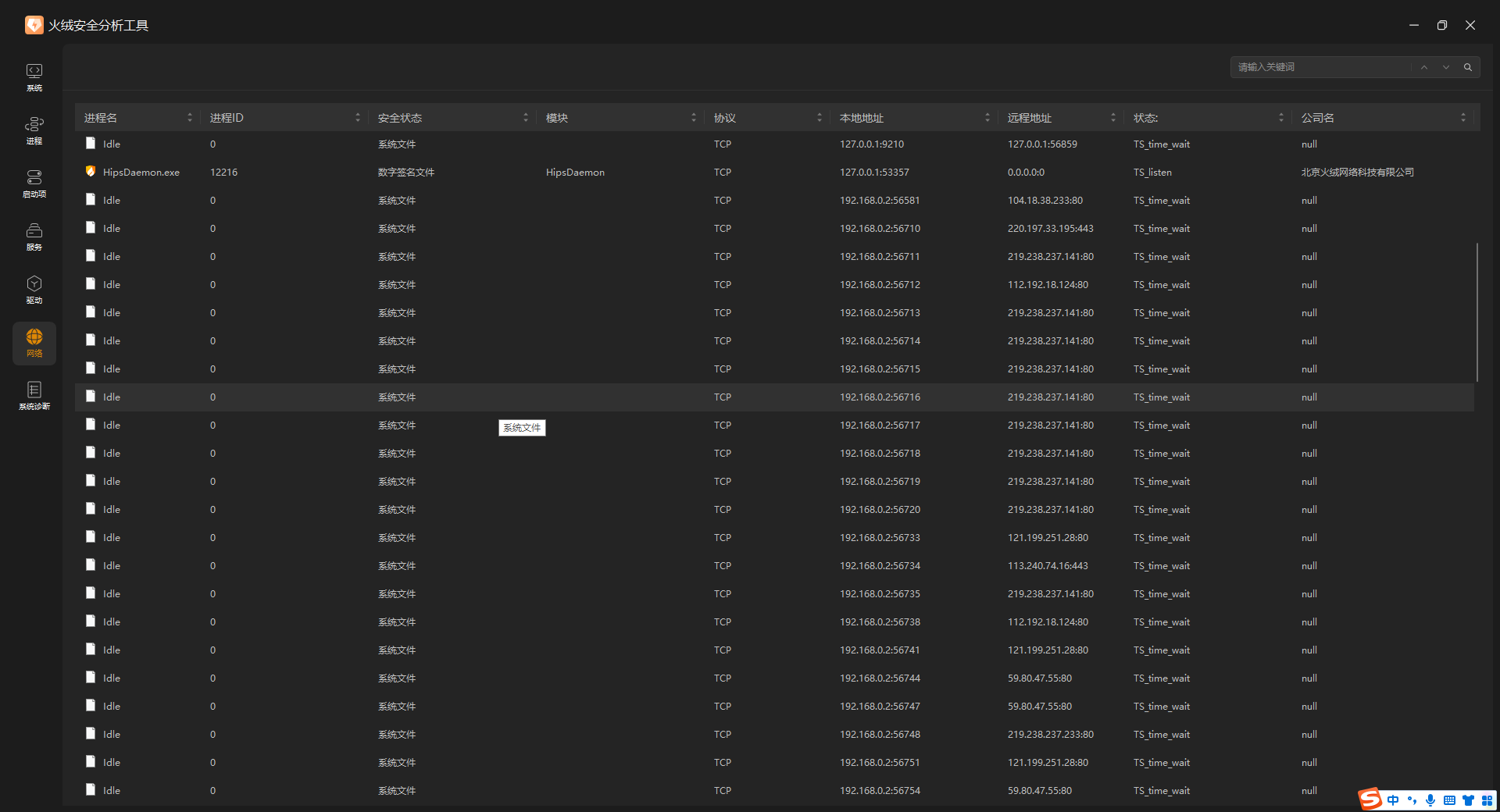
Task: Jump to previous search result arrow
Action: pos(1424,67)
